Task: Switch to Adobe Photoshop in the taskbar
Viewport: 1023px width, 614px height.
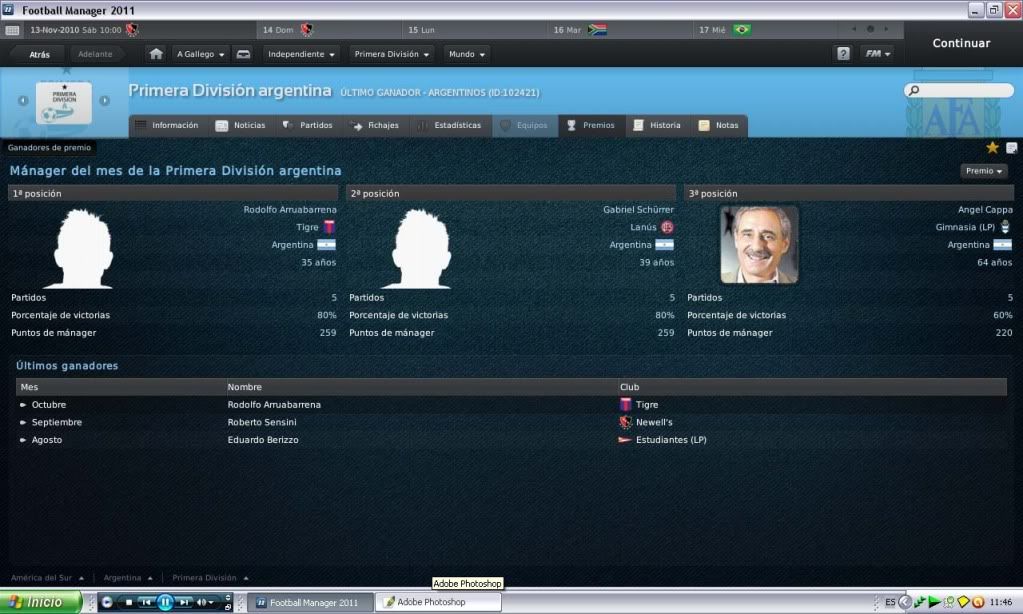Action: tap(437, 602)
